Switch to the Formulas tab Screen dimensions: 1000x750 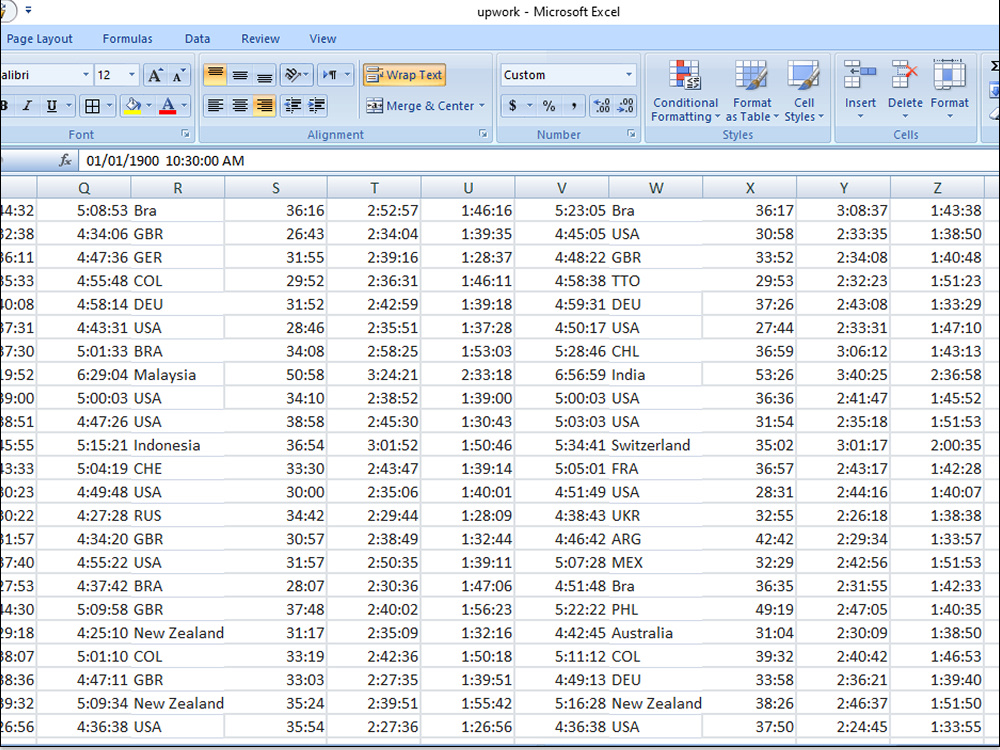tap(128, 39)
